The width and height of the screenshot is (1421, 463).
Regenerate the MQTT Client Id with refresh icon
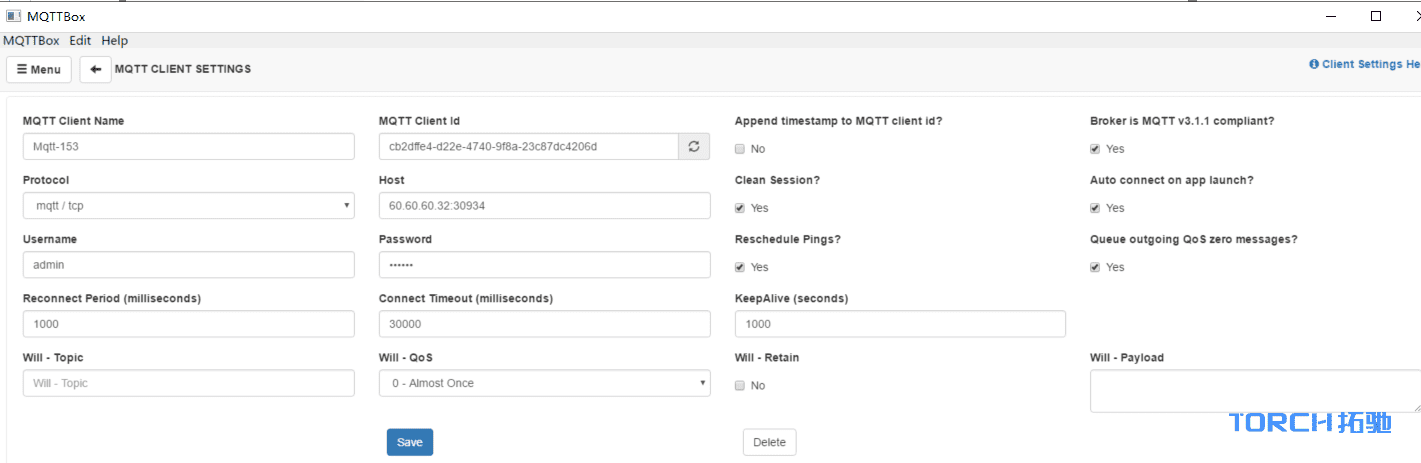tap(694, 146)
